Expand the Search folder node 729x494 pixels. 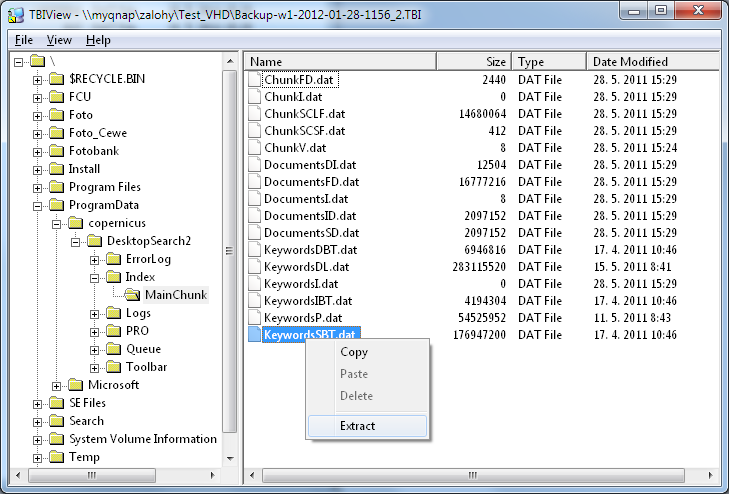point(37,422)
